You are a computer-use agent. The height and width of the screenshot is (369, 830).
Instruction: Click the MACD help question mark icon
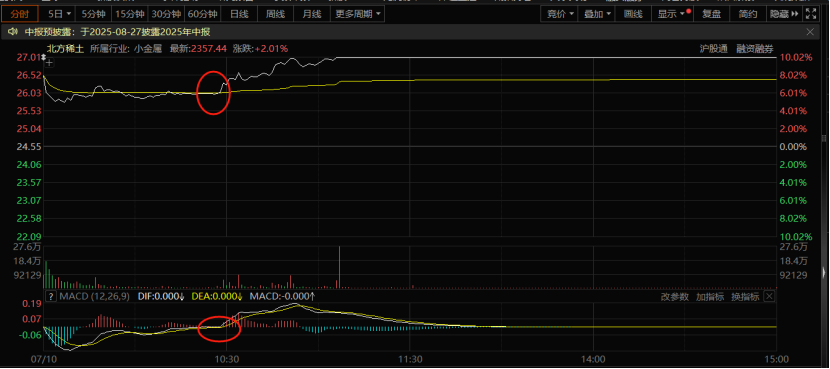pos(51,296)
